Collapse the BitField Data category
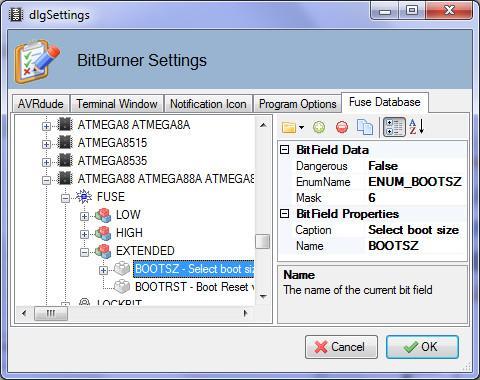The width and height of the screenshot is (480, 380). (x=284, y=149)
